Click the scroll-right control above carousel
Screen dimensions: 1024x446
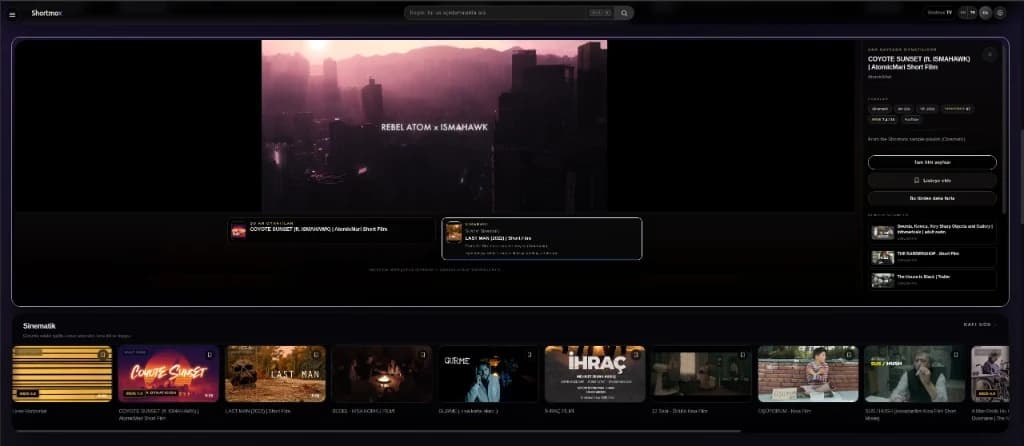[x=980, y=325]
